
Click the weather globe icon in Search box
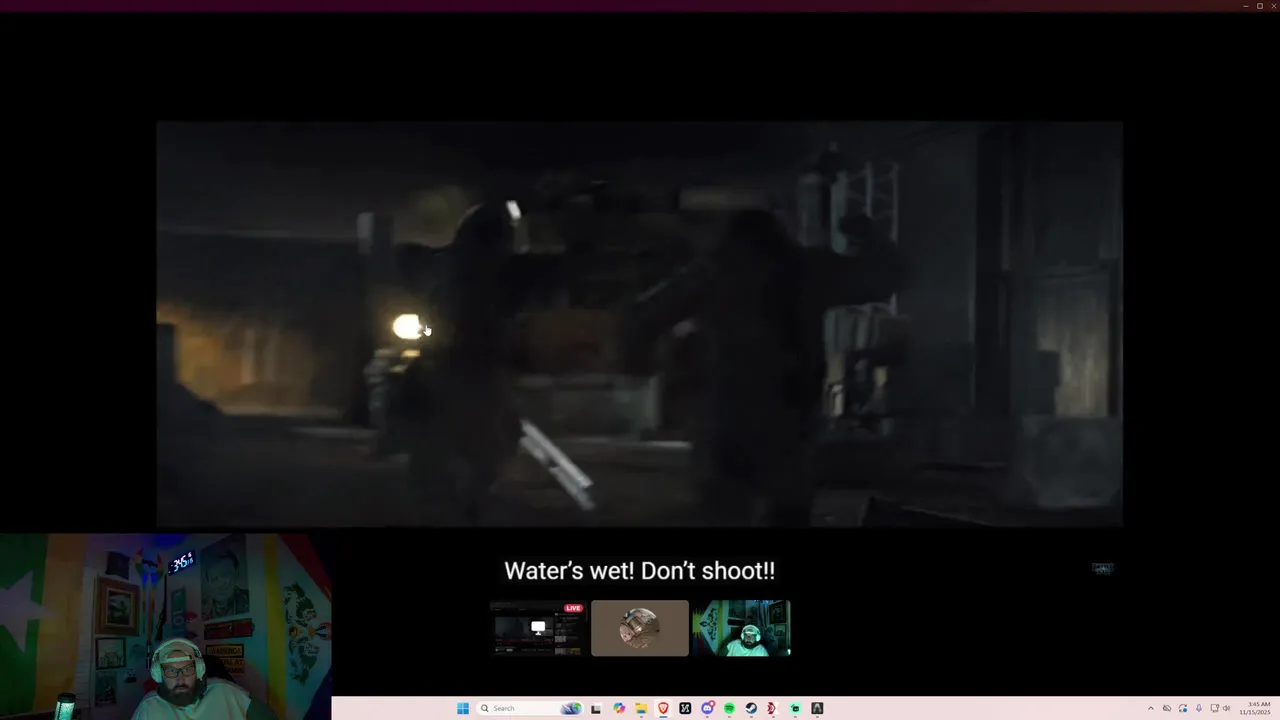click(x=571, y=708)
